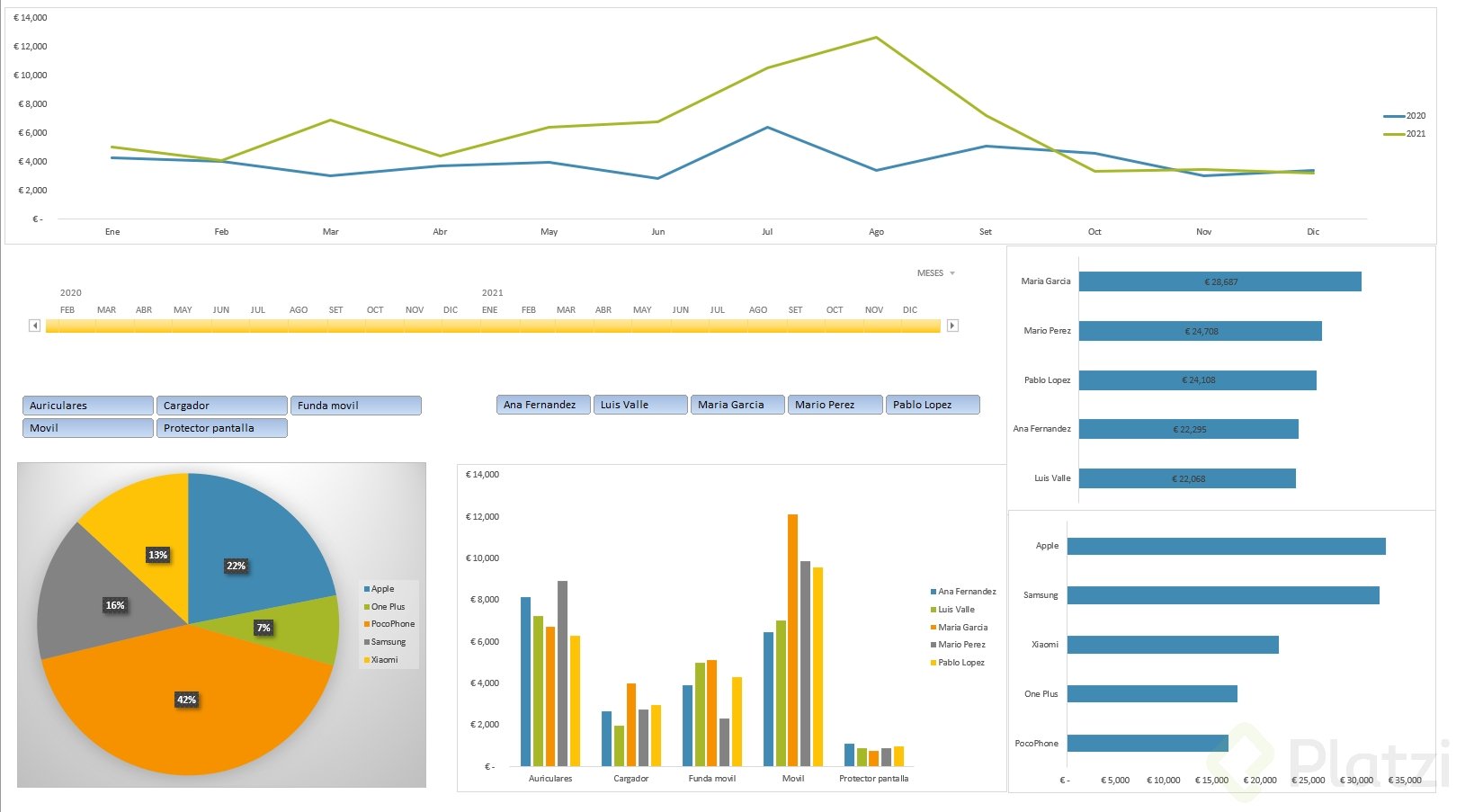Click the timeline scroll left arrow
The height and width of the screenshot is (812, 1465).
click(35, 326)
